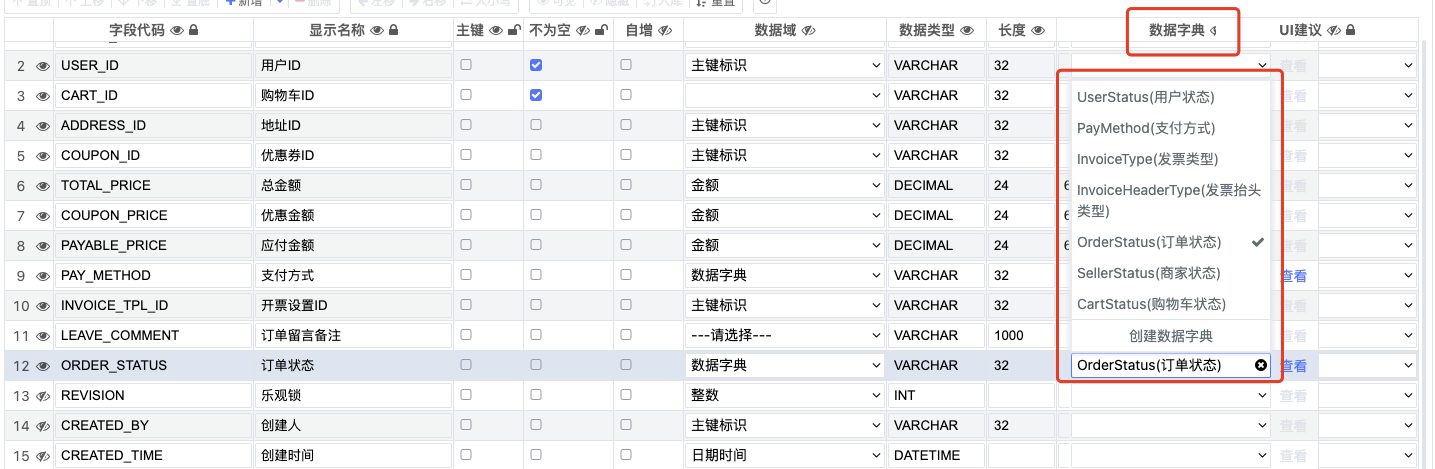The width and height of the screenshot is (1435, 469).
Task: Enable 自增 checkbox on the REVISION row
Action: tap(626, 395)
